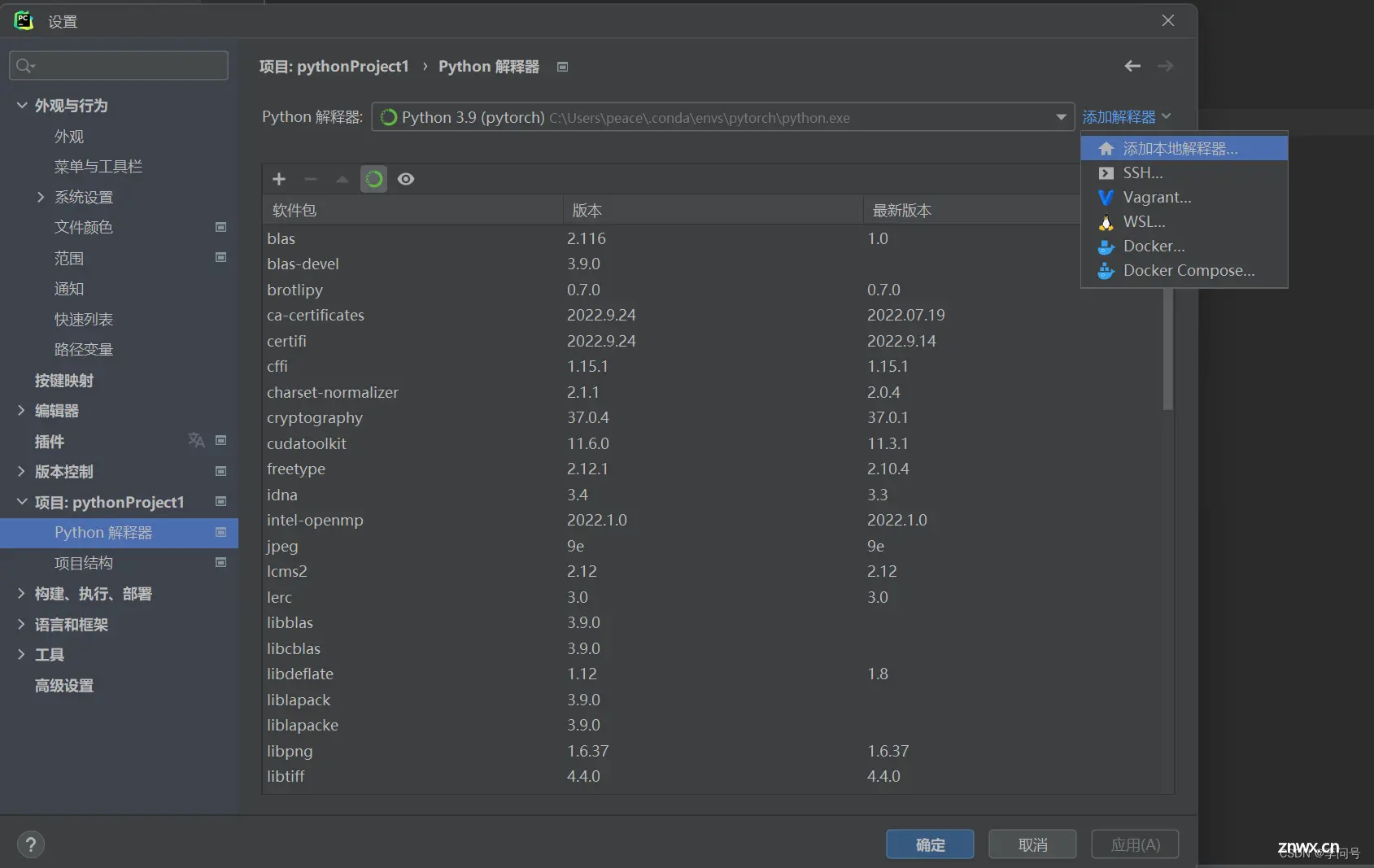
Task: Select 添加本地解释器... menu item
Action: (x=1184, y=148)
